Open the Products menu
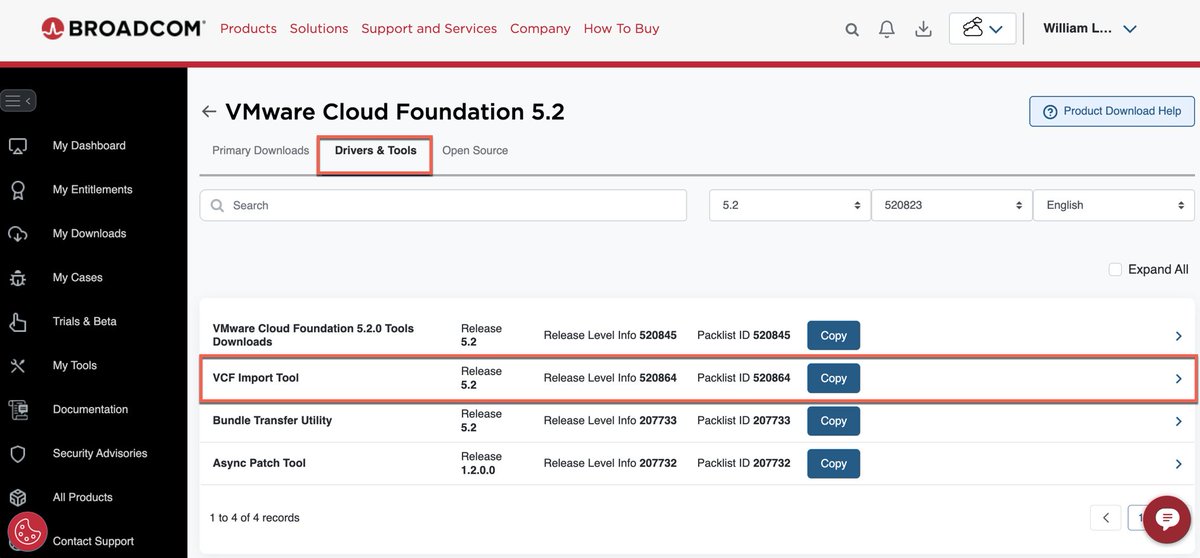 pyautogui.click(x=248, y=29)
